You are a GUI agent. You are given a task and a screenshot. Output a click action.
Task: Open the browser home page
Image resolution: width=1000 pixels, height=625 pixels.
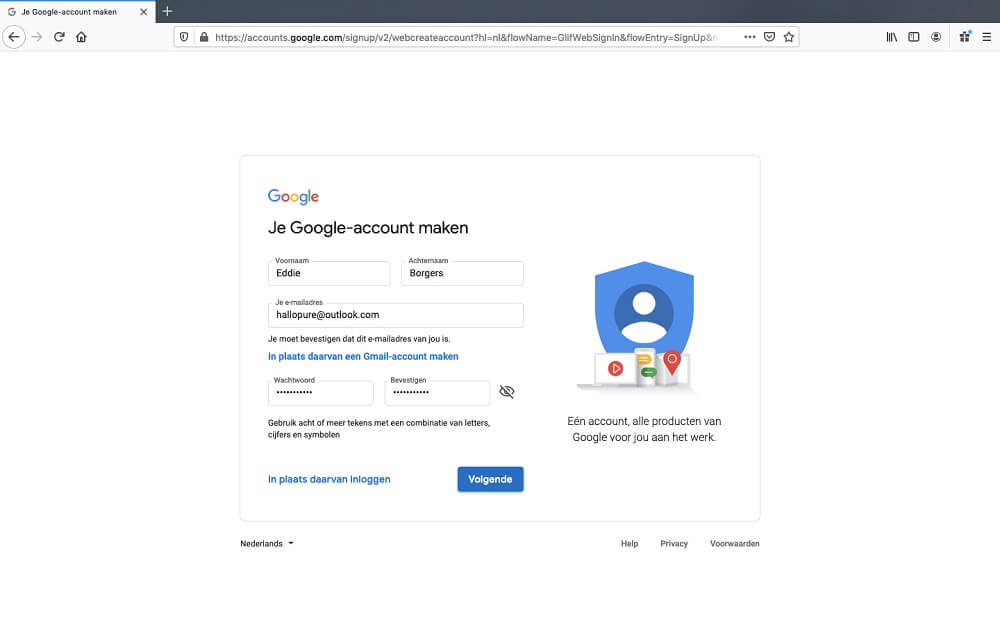(x=81, y=37)
